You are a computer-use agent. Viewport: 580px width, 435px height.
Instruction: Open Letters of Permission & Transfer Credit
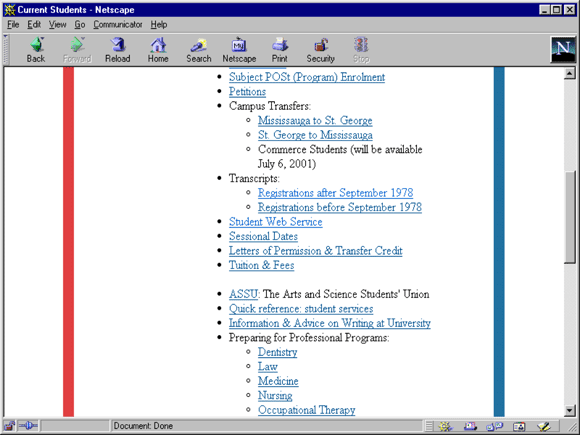tap(316, 251)
